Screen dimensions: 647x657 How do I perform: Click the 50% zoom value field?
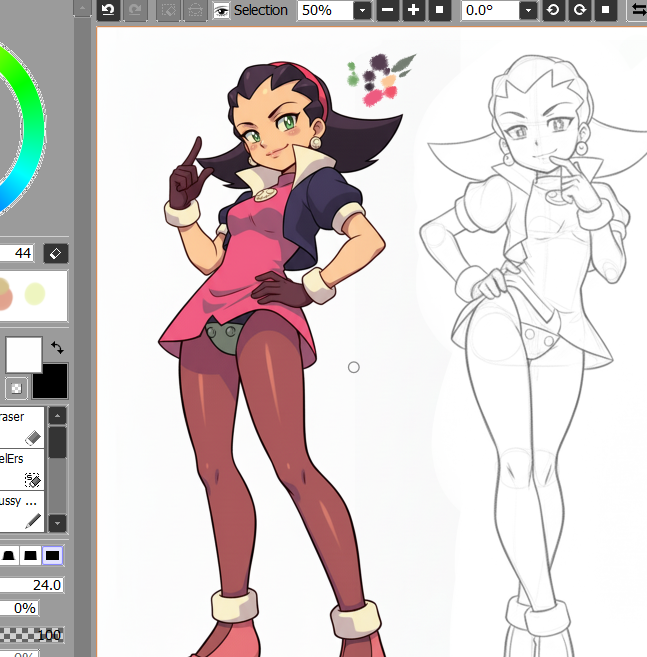pos(325,10)
